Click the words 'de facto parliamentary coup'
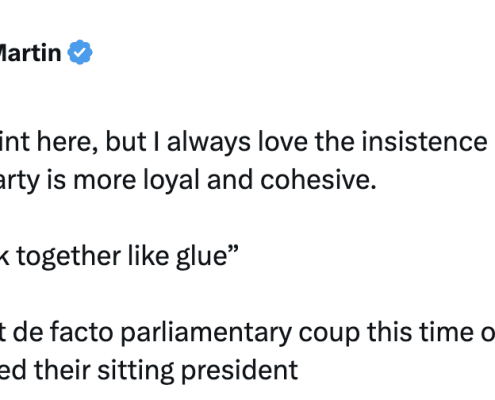The height and width of the screenshot is (400, 495). click(x=187, y=333)
